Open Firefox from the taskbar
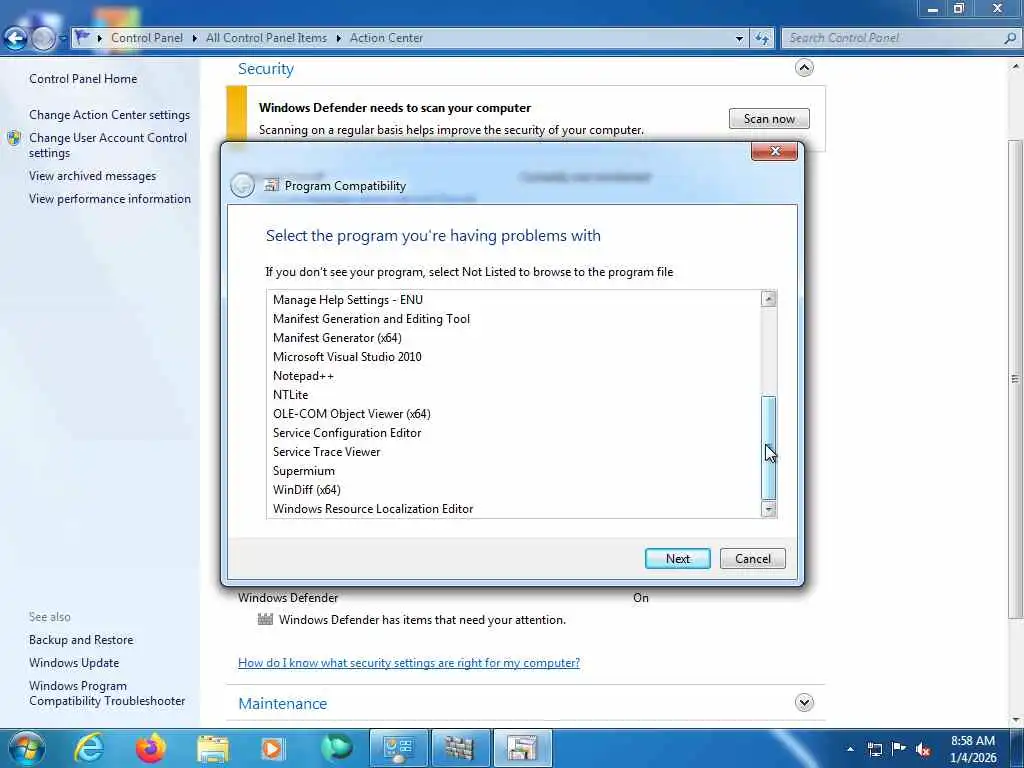 (x=151, y=748)
